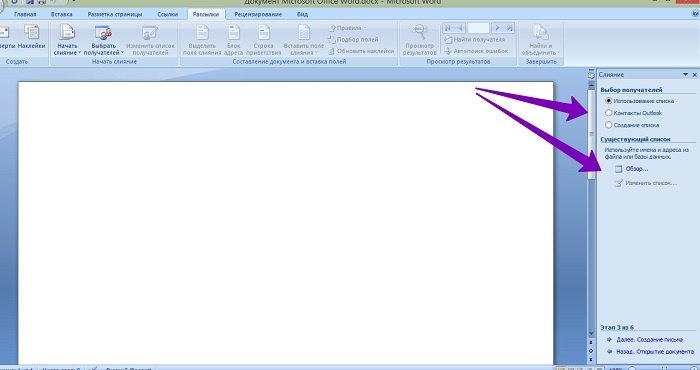Viewport: 700px width, 370px height.
Task: Select the Создание списка radio button
Action: pyautogui.click(x=608, y=125)
